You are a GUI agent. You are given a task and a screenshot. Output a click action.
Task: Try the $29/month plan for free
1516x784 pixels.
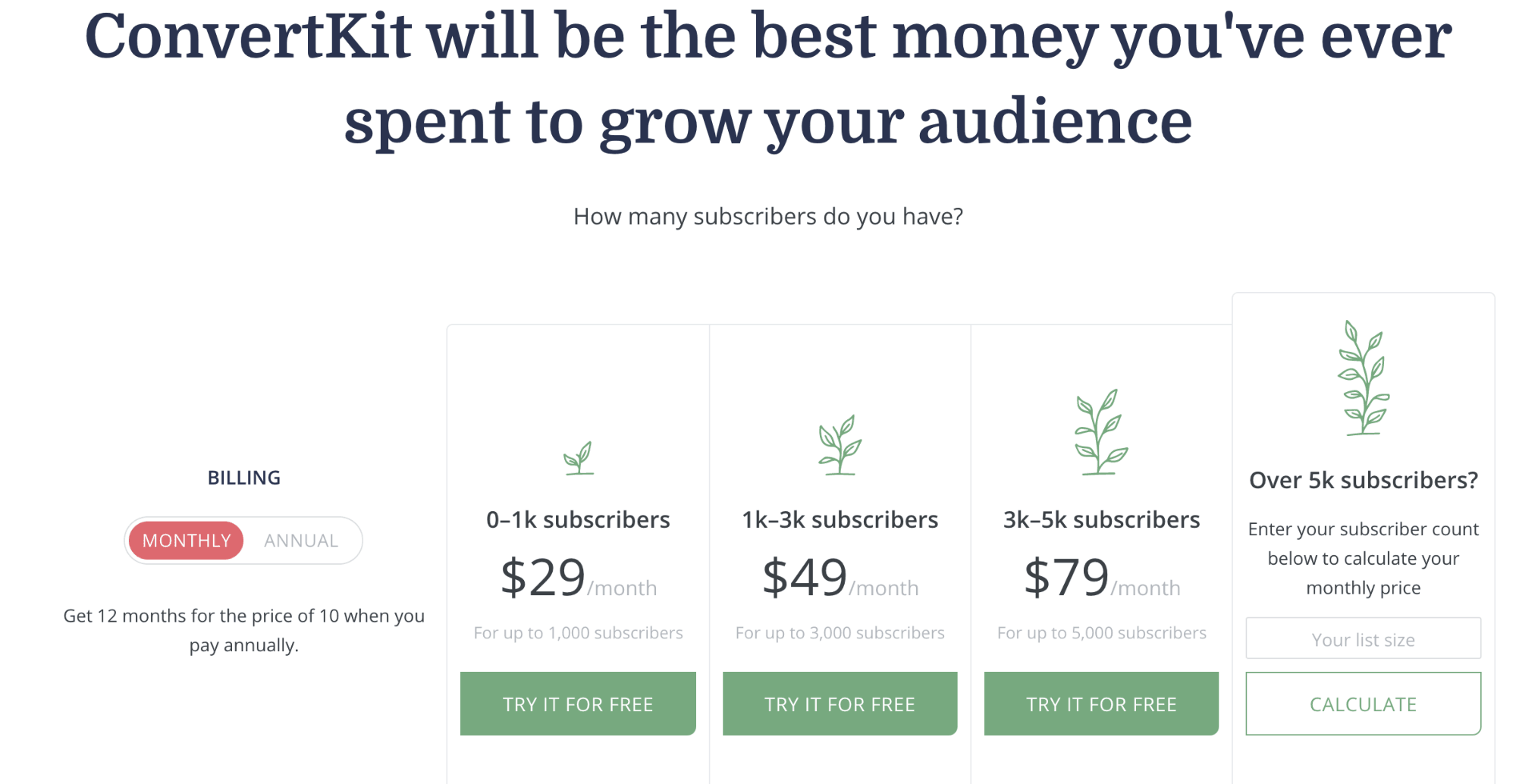click(x=578, y=704)
